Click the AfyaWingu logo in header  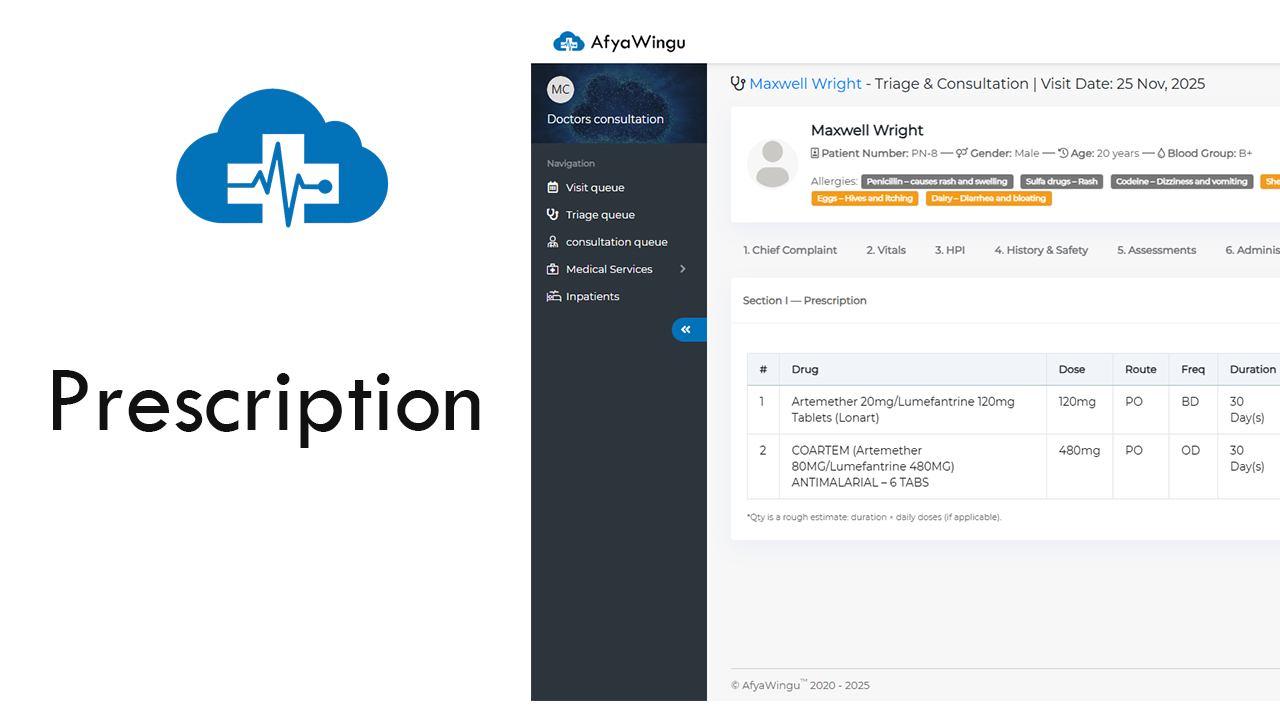click(619, 42)
